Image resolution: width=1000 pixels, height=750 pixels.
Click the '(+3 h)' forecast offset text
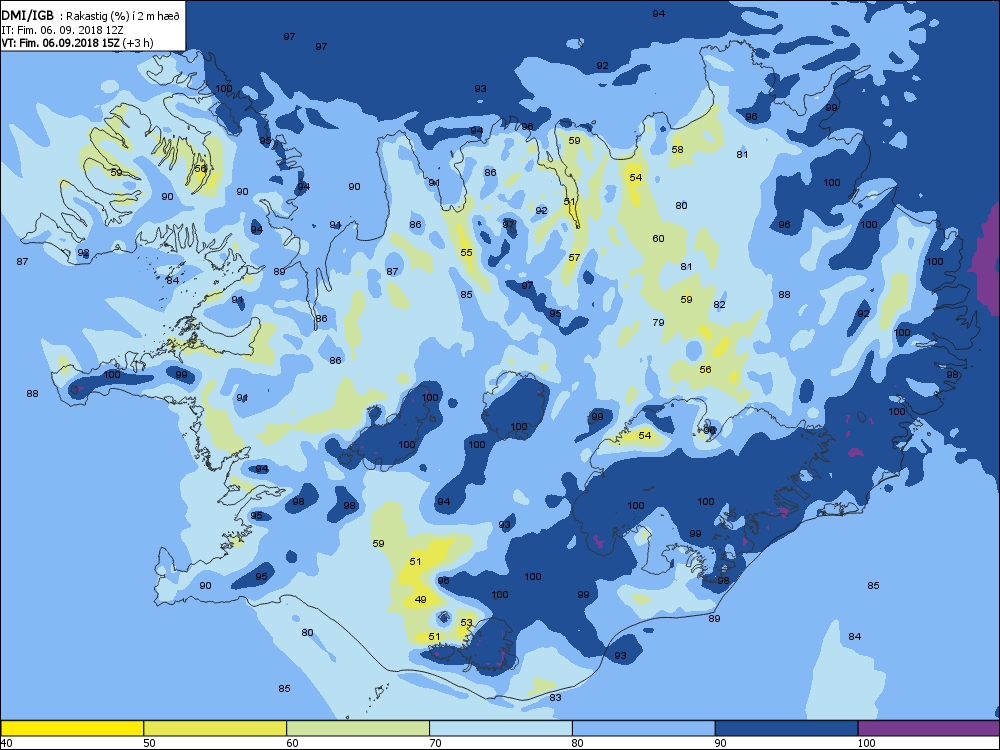click(137, 43)
